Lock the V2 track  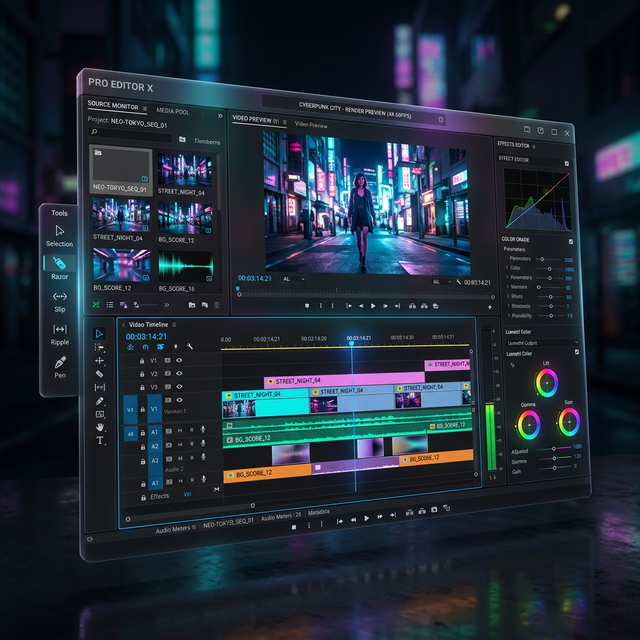click(142, 374)
